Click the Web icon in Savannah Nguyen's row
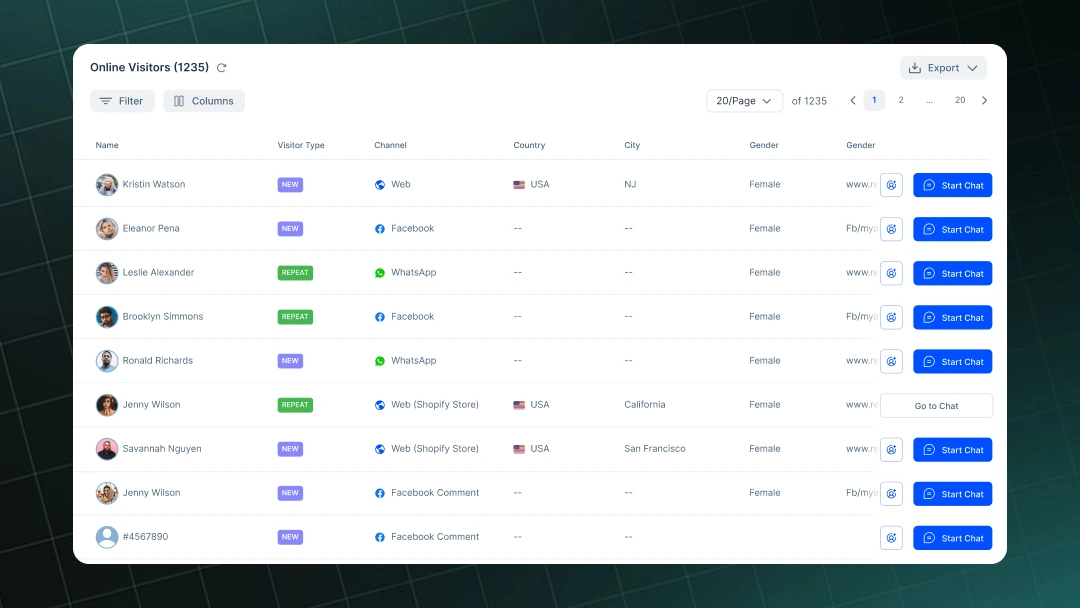The image size is (1080, 608). pyautogui.click(x=380, y=449)
